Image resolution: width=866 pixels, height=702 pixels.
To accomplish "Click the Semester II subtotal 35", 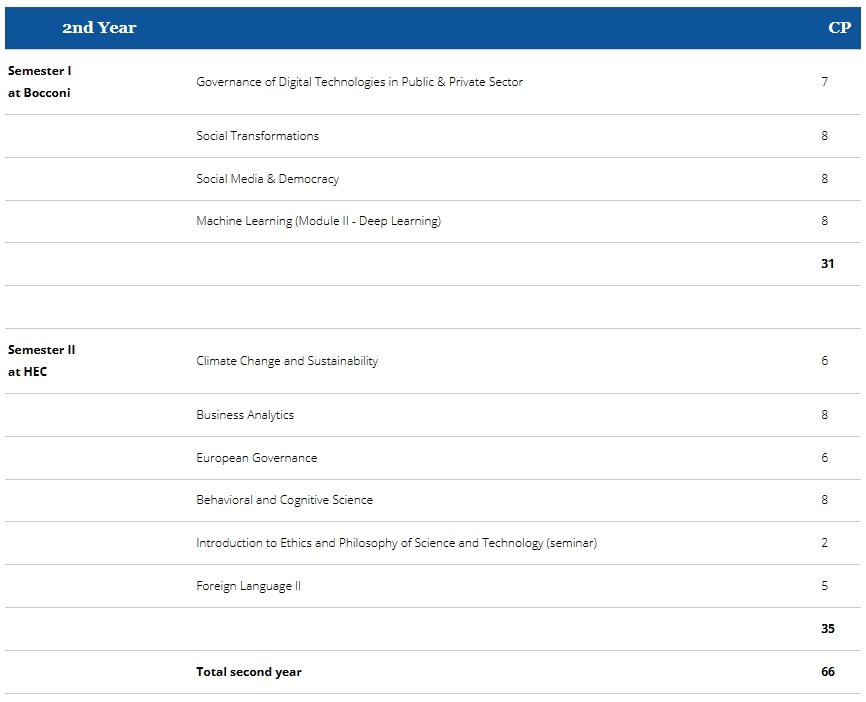I will [x=827, y=629].
